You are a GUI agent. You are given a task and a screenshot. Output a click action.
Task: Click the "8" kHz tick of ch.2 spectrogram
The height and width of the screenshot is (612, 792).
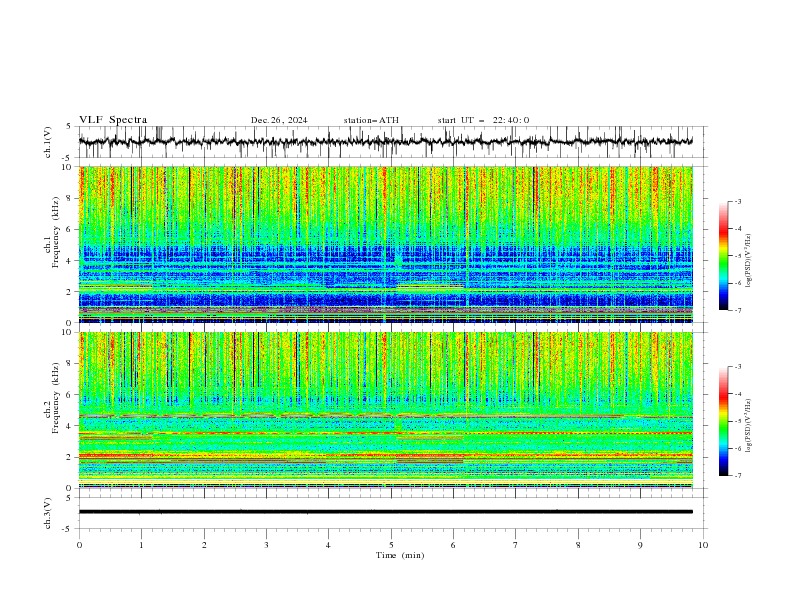[x=71, y=364]
